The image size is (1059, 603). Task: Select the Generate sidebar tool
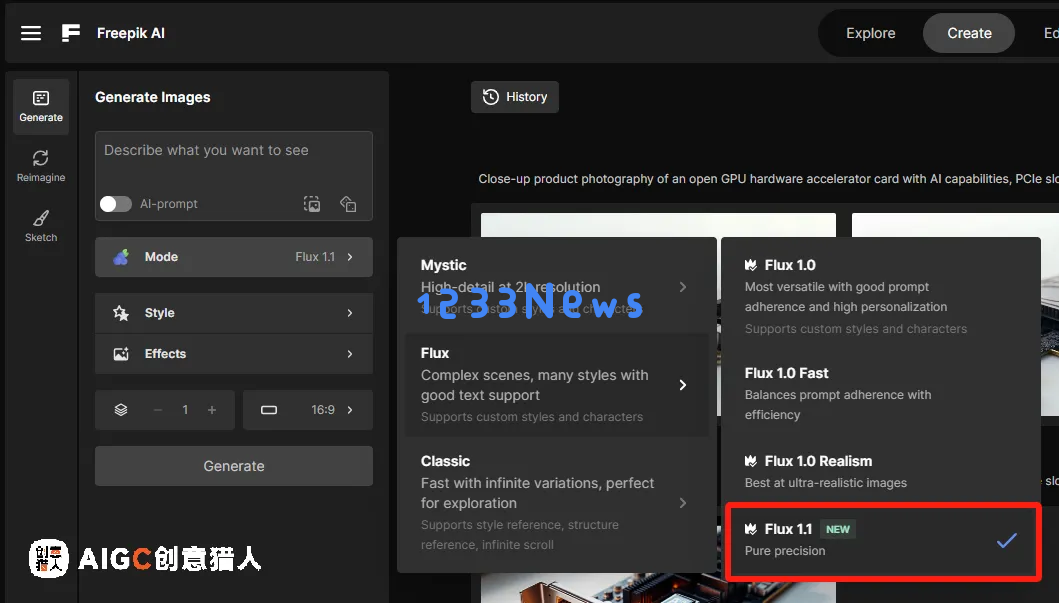click(x=41, y=107)
